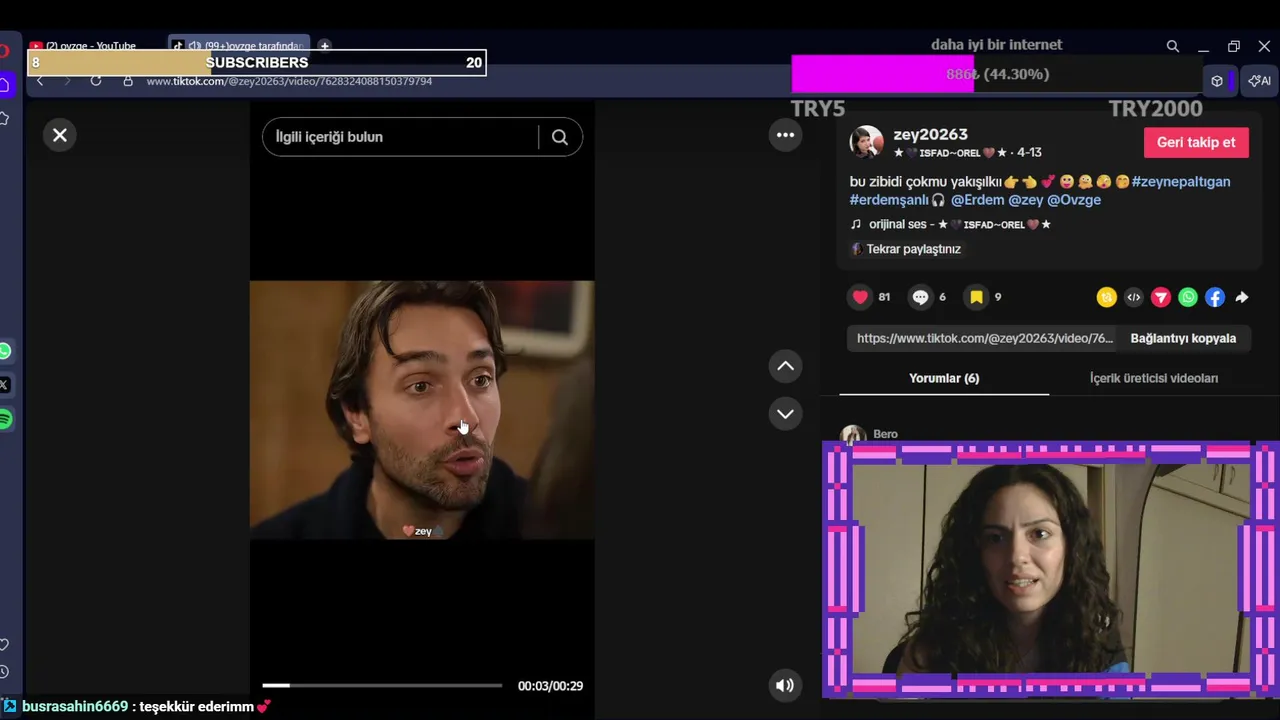Image resolution: width=1280 pixels, height=720 pixels.
Task: Open Spotify in the browser sidebar
Action: coord(5,419)
